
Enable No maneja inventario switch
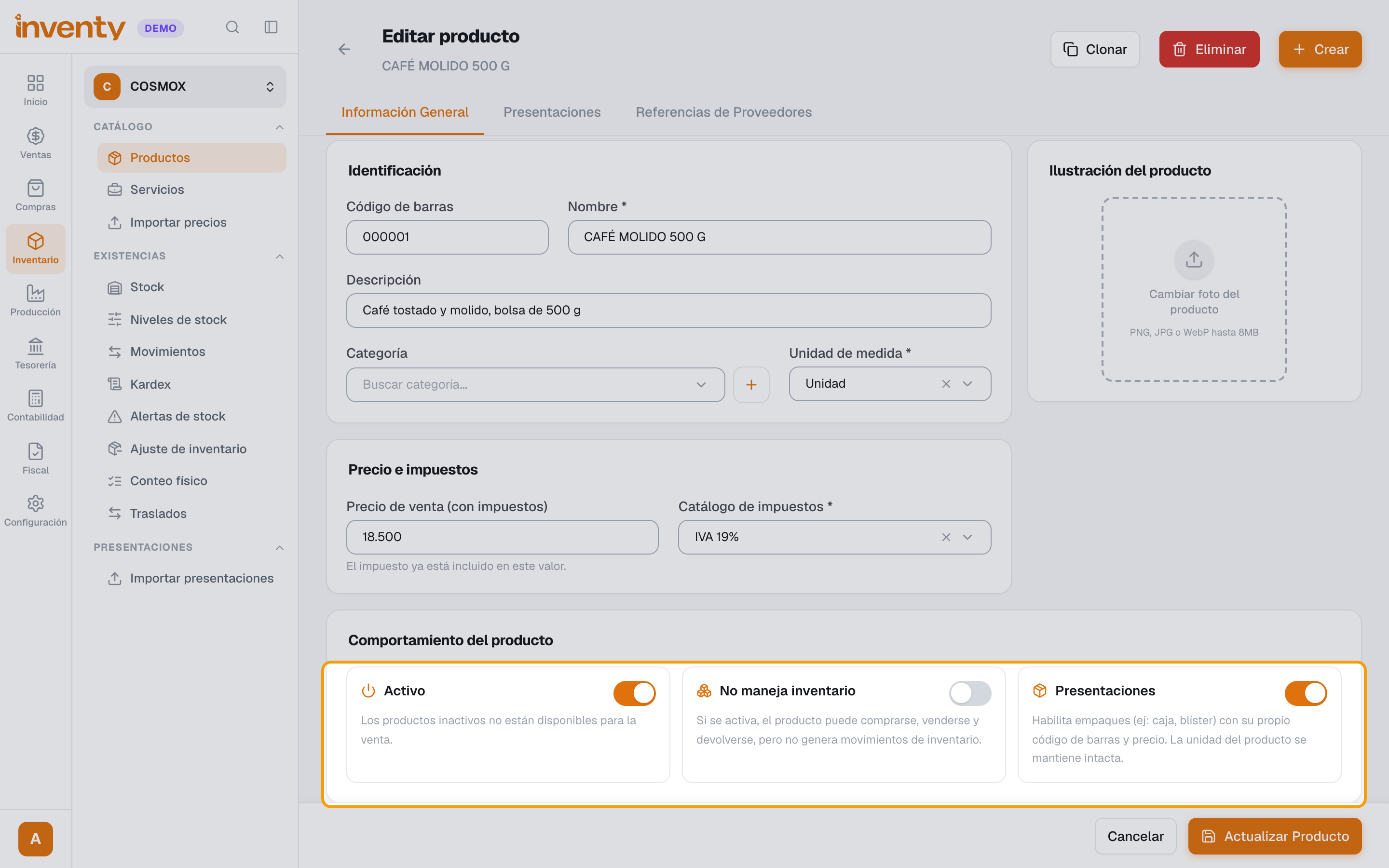[x=970, y=693]
